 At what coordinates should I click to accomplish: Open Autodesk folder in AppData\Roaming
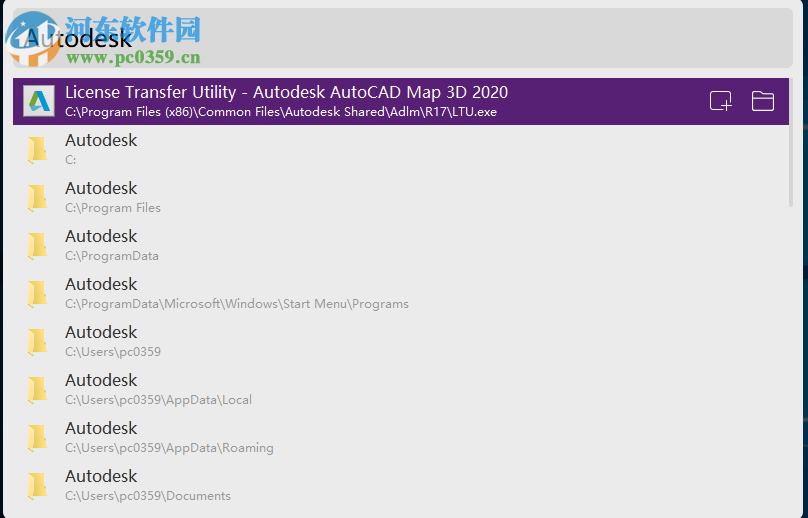[x=401, y=437]
